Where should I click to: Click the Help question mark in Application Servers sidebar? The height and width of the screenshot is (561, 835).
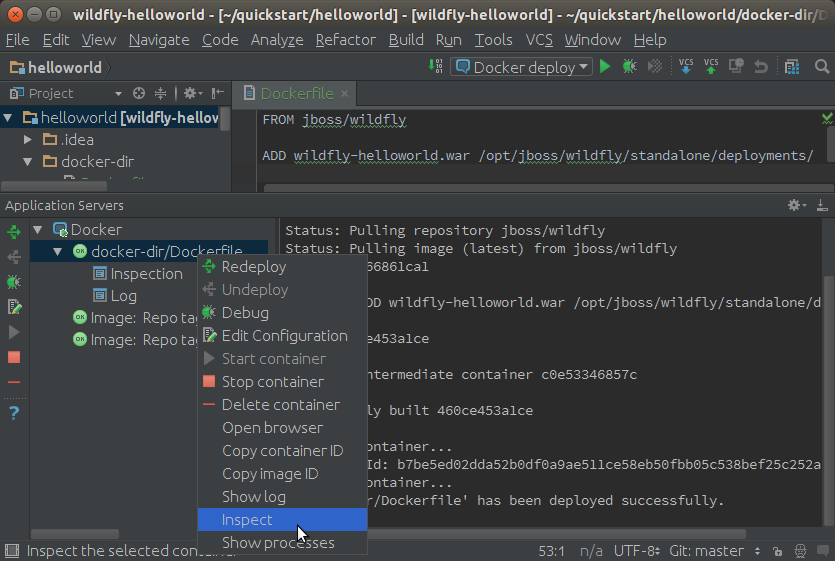point(14,412)
